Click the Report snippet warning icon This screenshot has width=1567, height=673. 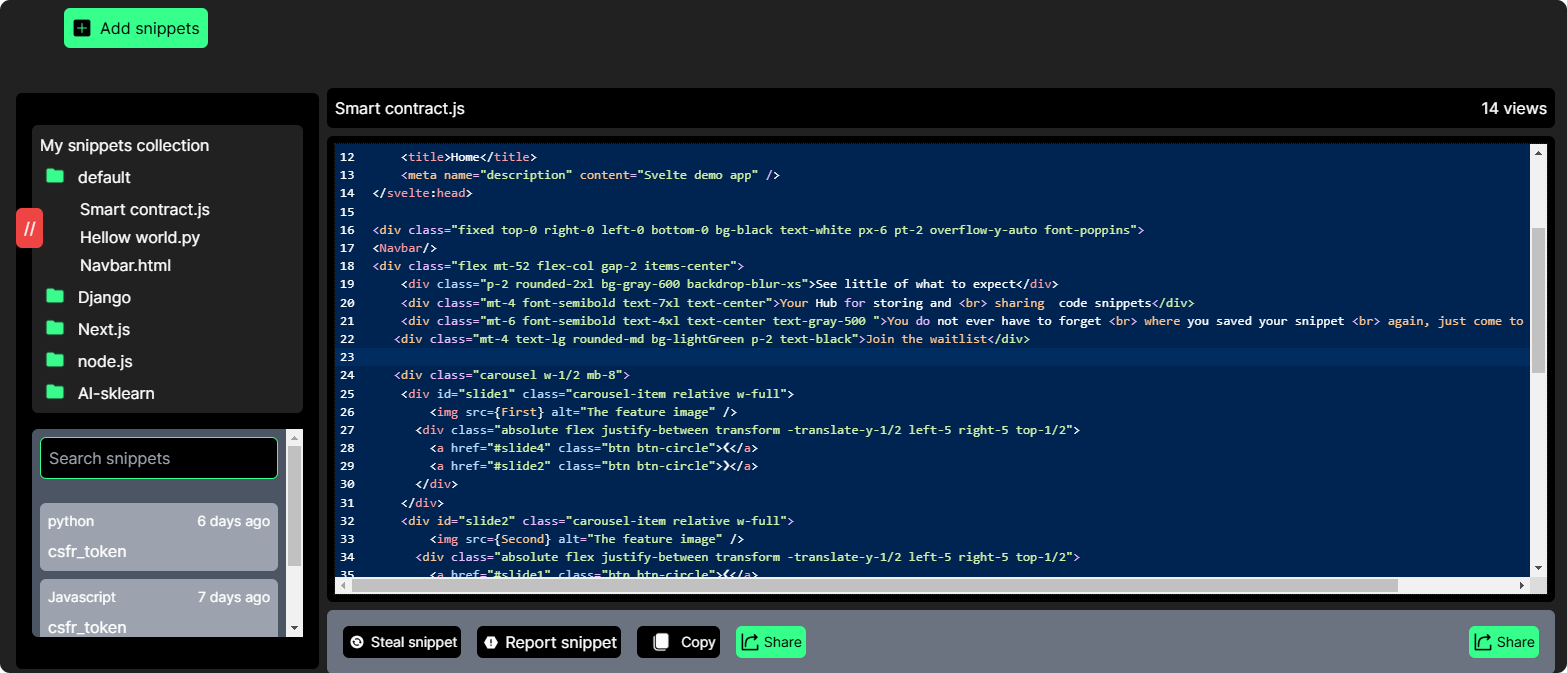[491, 642]
